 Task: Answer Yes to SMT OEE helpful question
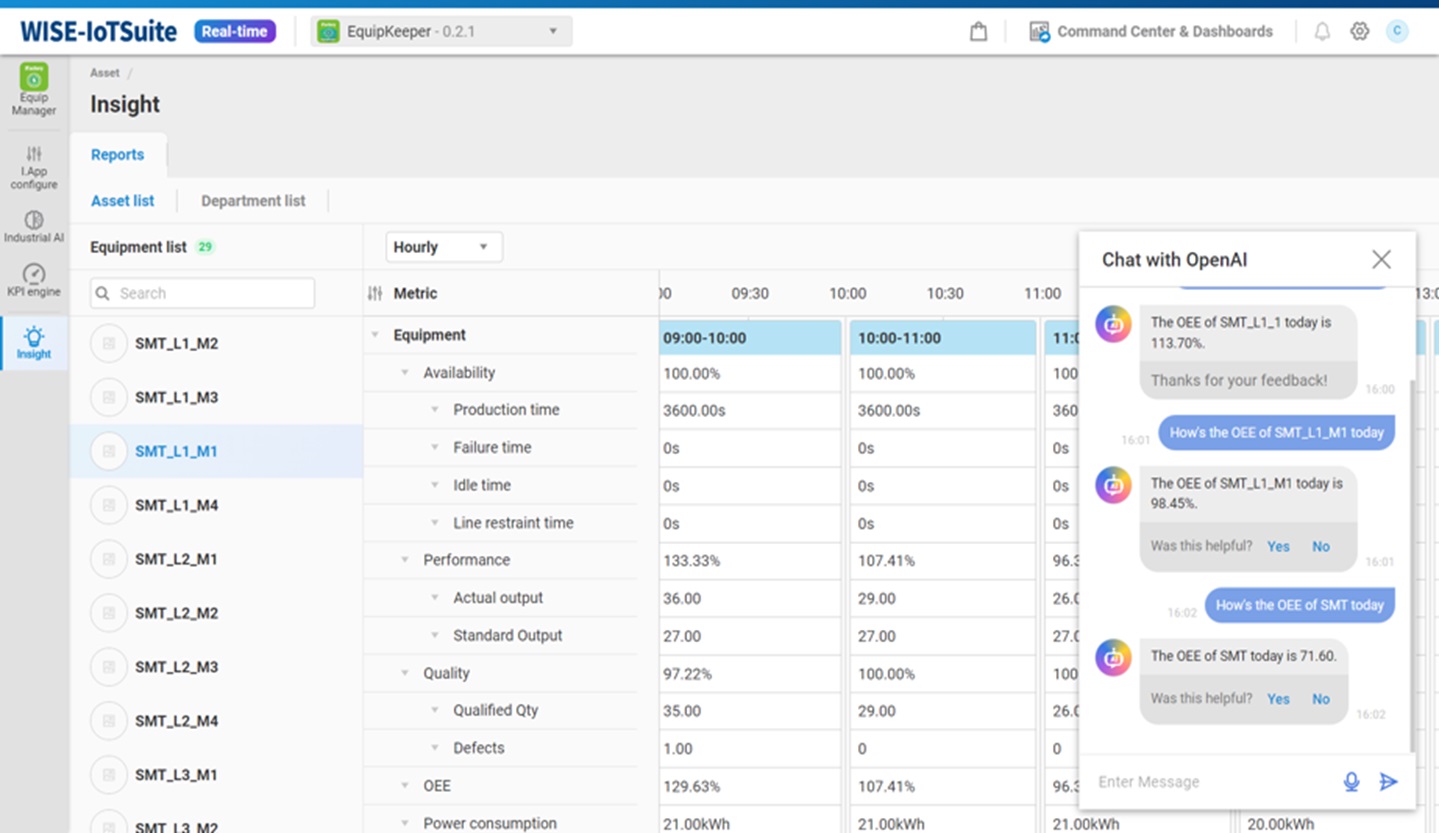pos(1278,699)
